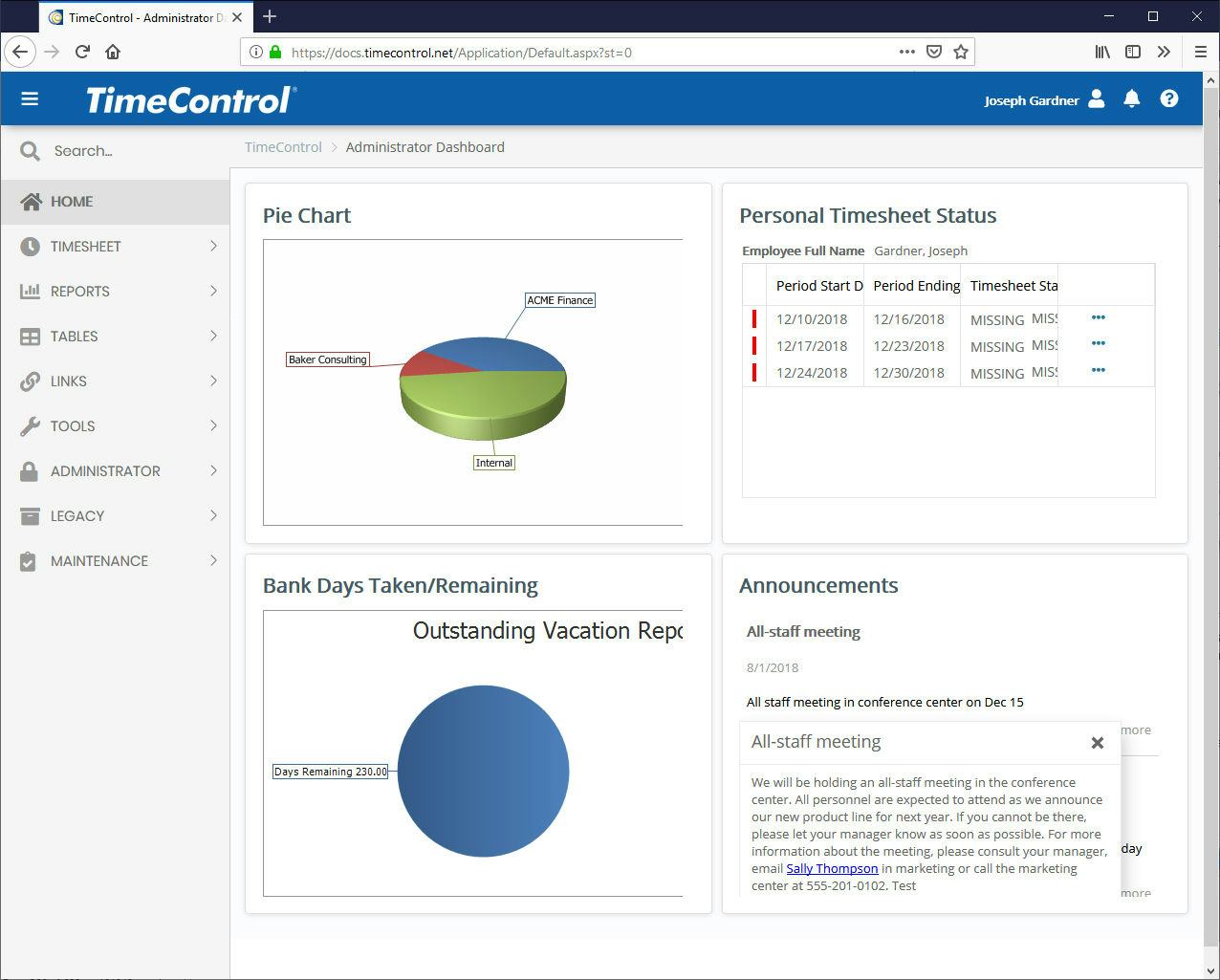Image resolution: width=1220 pixels, height=980 pixels.
Task: Select the Tools wrench icon
Action: (30, 426)
